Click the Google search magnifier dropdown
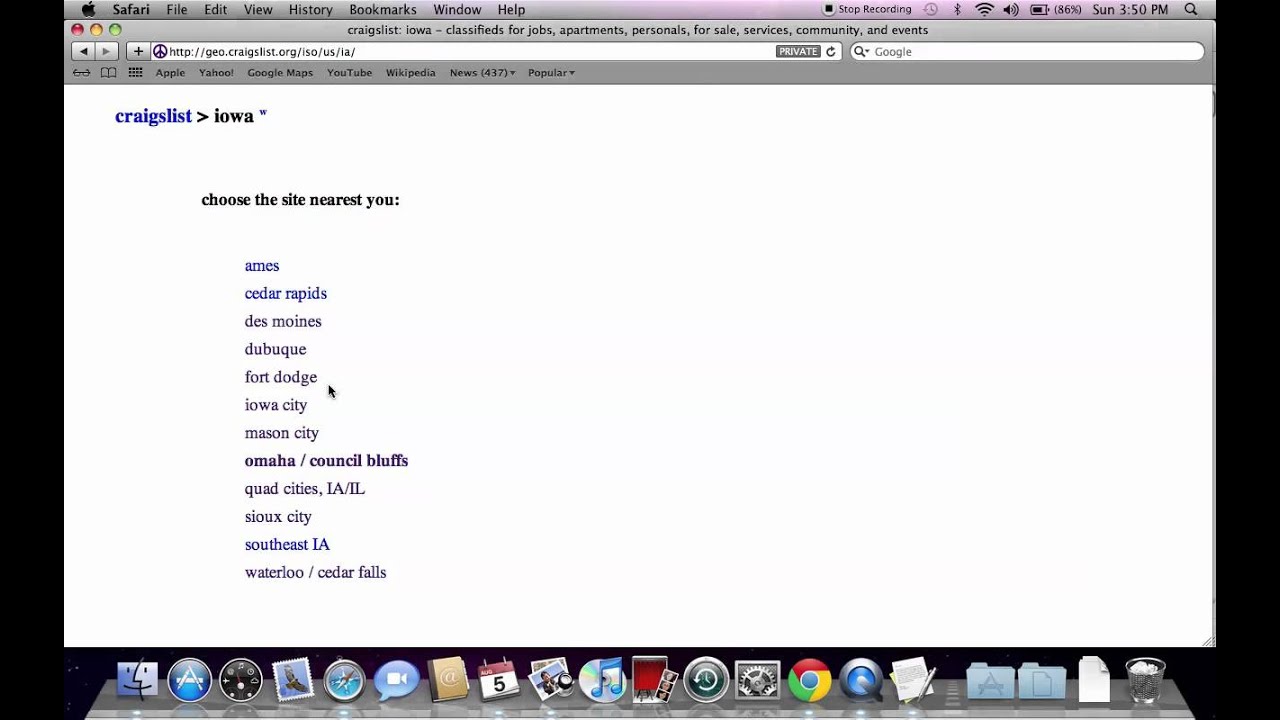The width and height of the screenshot is (1280, 720). 860,52
